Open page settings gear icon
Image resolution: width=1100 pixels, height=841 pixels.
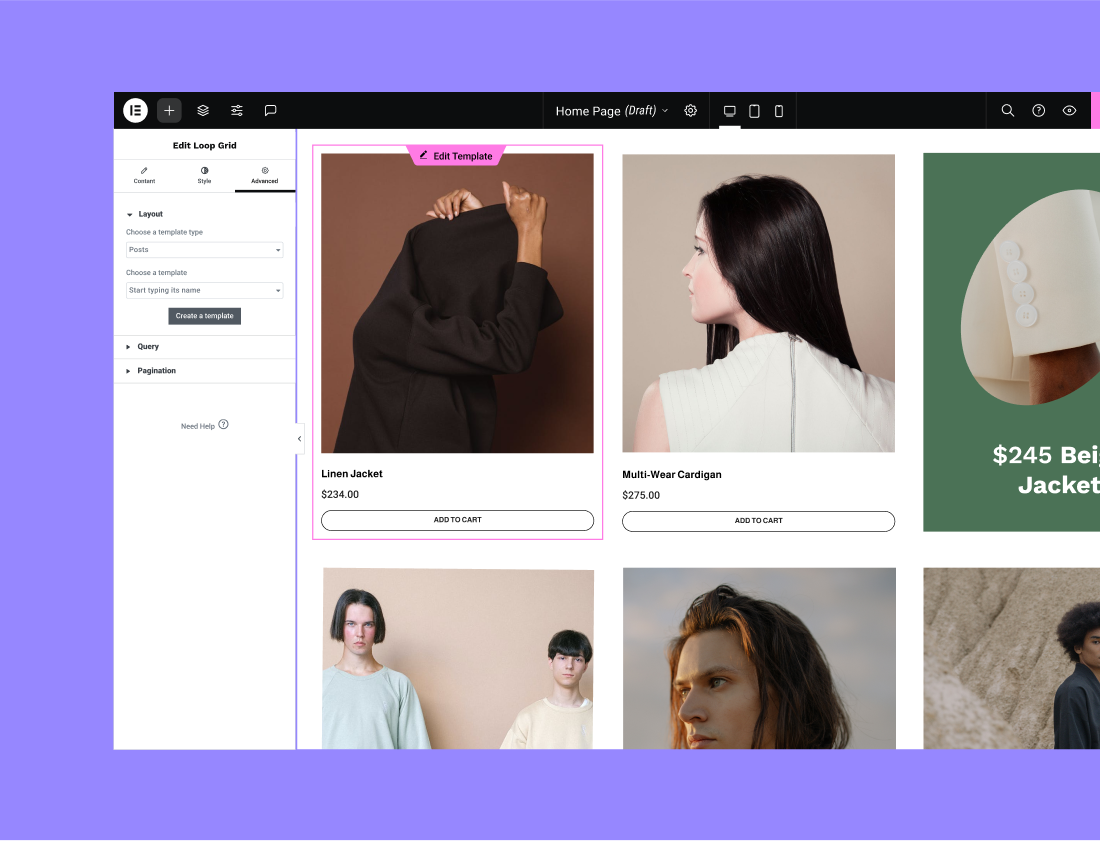click(690, 111)
